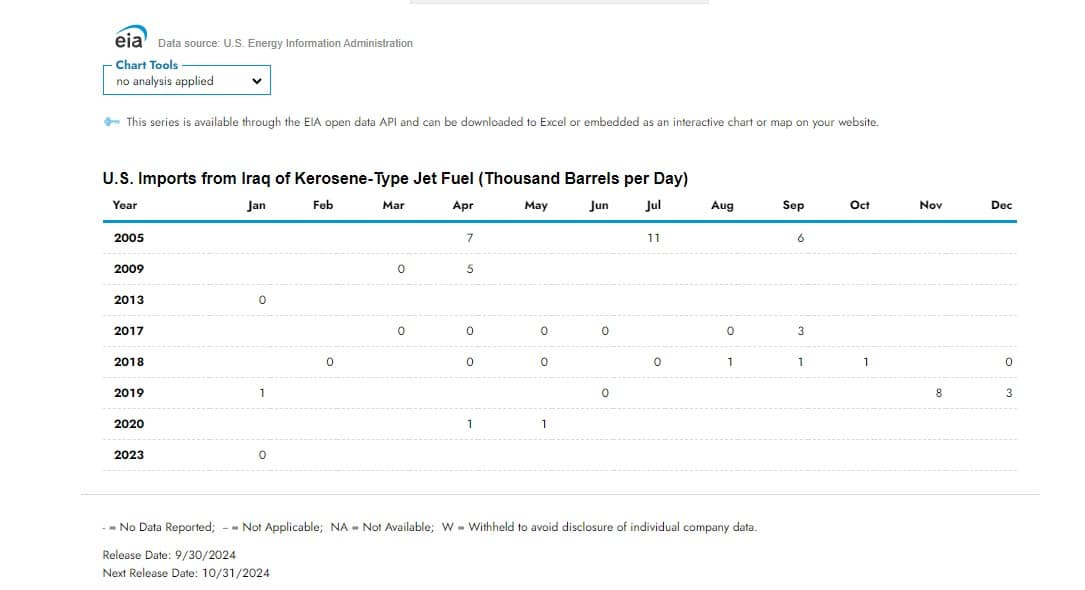Screen dimensions: 1085x590
Task: Open the Chart Tools dropdown
Action: (186, 81)
